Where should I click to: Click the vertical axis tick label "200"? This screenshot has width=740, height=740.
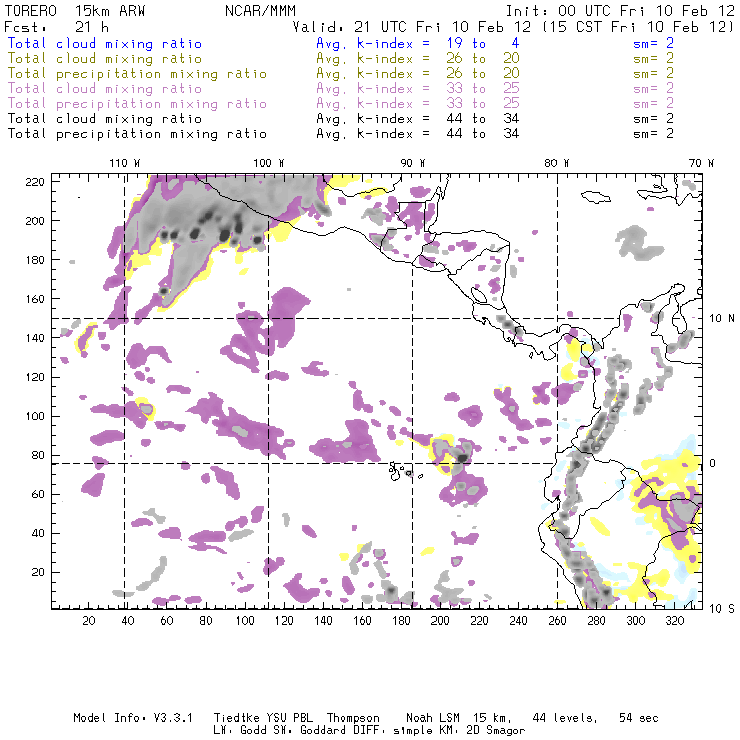tap(35, 221)
